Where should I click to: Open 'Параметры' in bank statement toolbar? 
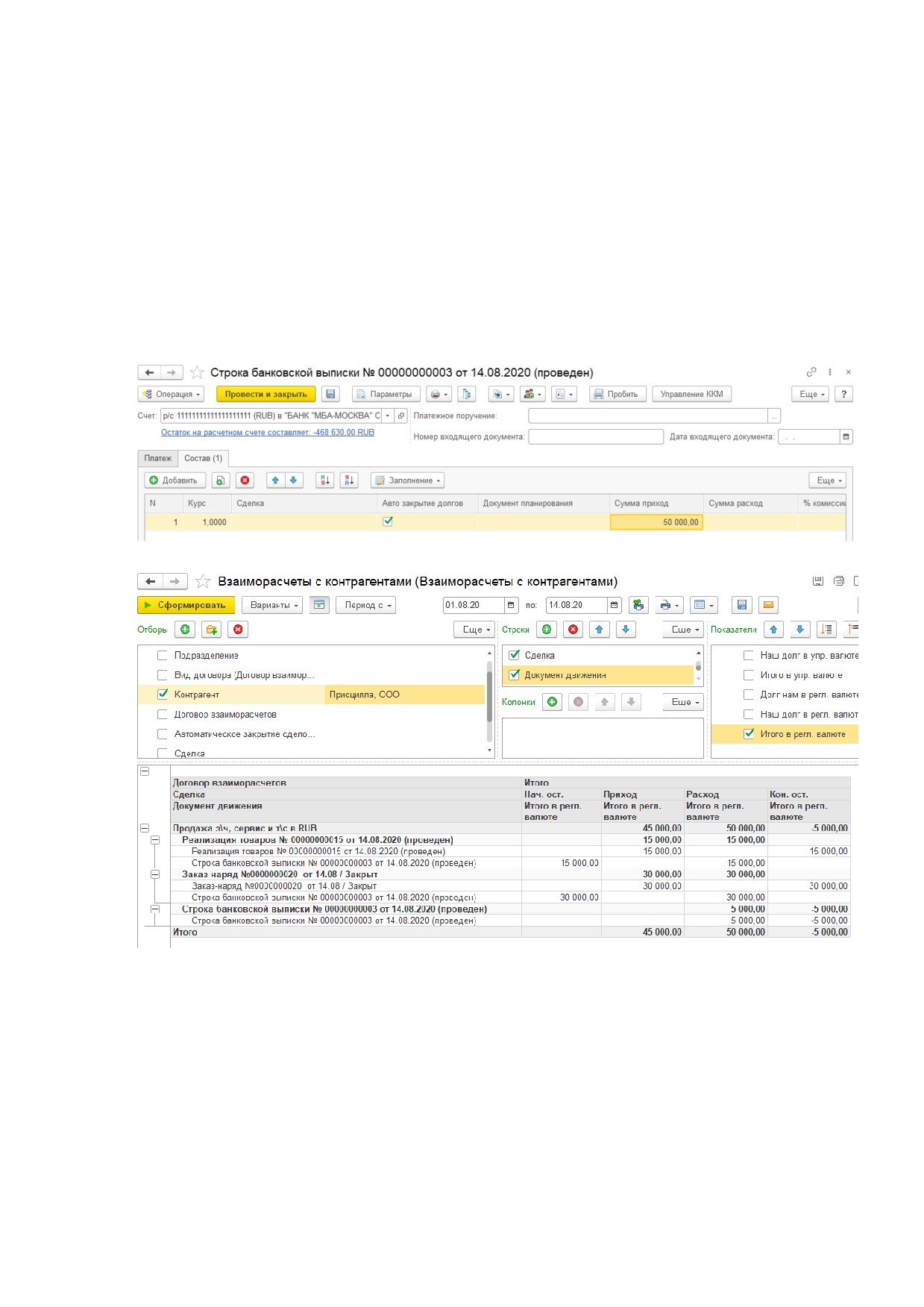coord(386,394)
